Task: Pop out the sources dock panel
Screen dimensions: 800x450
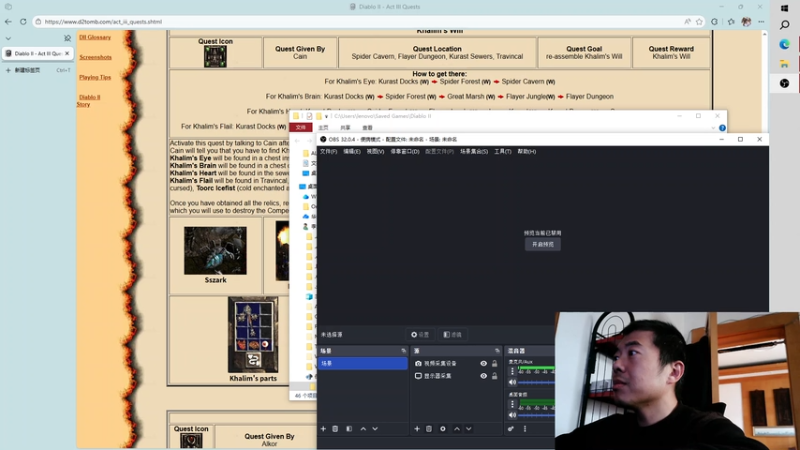Action: 497,351
